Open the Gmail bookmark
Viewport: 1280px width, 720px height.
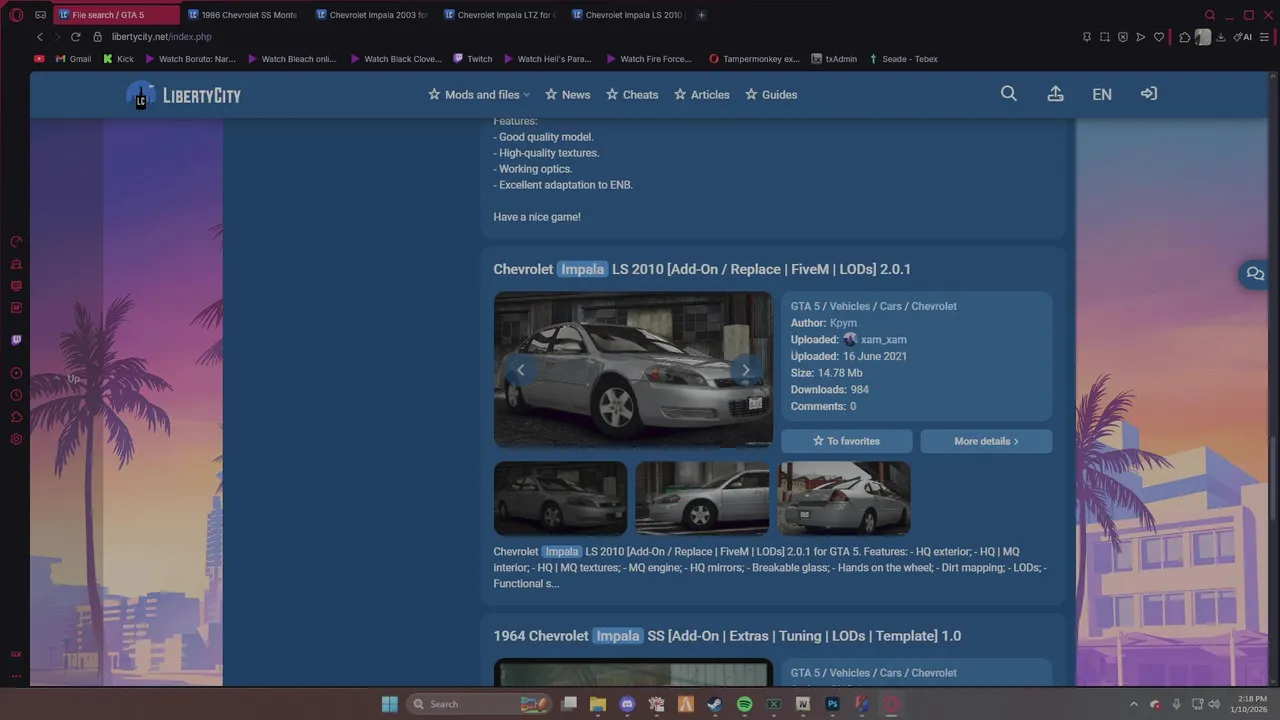pos(73,59)
